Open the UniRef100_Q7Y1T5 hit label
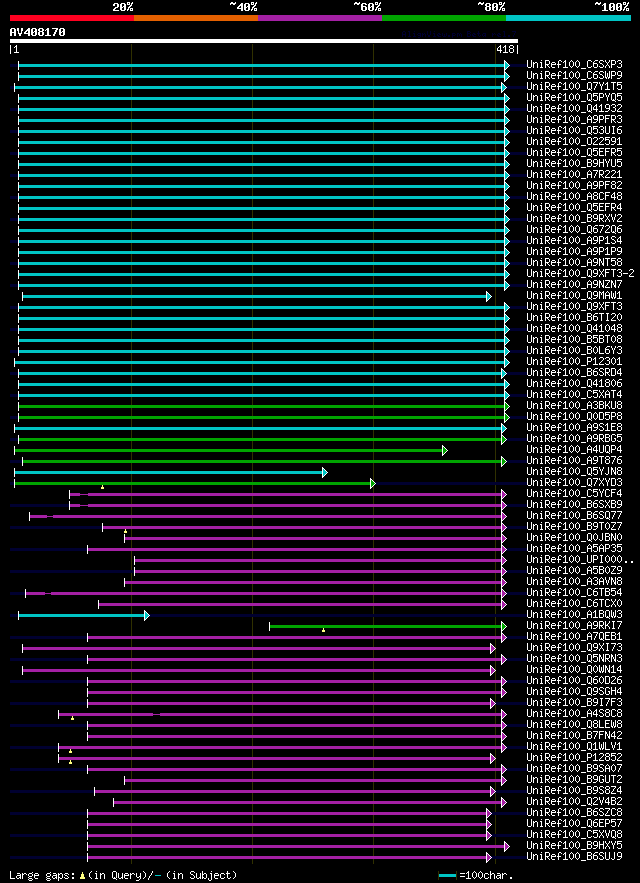The height and width of the screenshot is (883, 640). point(574,87)
